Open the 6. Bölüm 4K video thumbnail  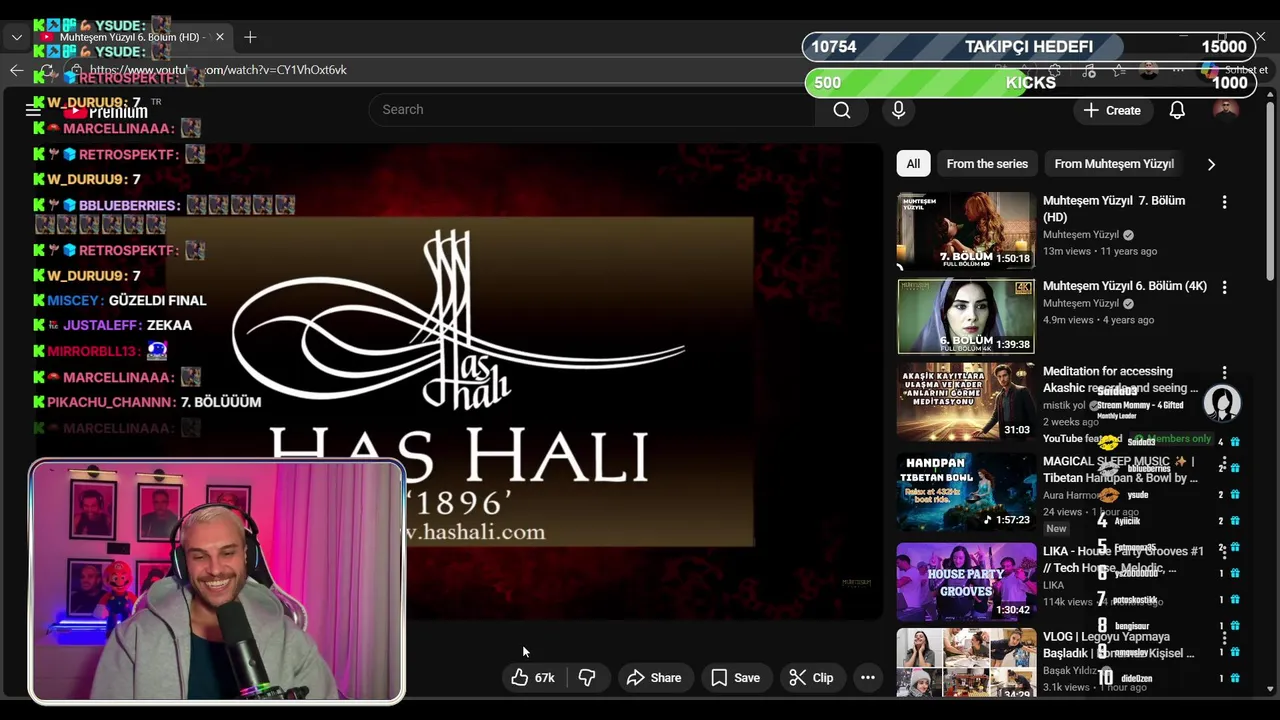click(x=965, y=316)
